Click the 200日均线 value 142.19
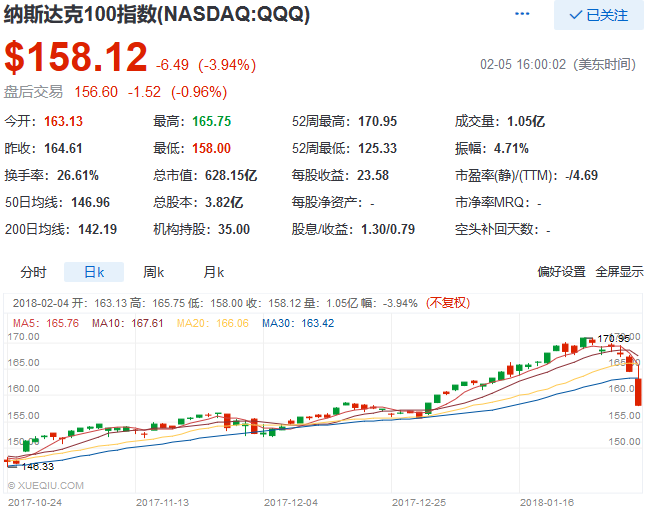The image size is (645, 512). [x=97, y=229]
